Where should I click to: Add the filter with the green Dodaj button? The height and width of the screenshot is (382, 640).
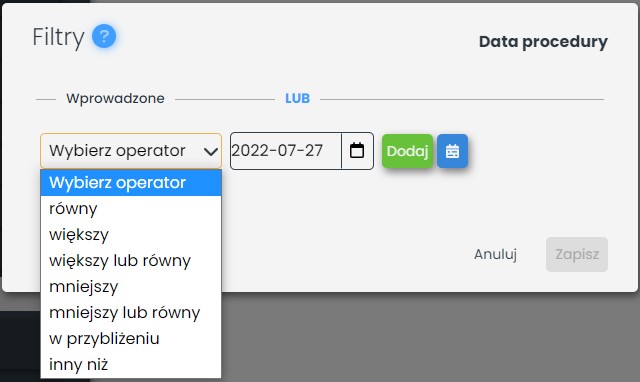pos(407,151)
